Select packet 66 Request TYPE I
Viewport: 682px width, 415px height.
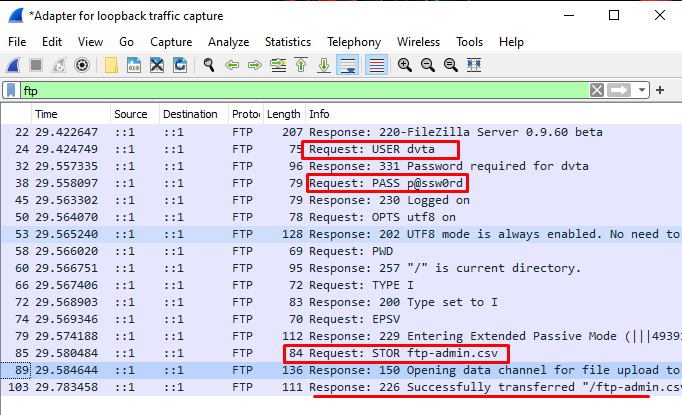(x=341, y=284)
